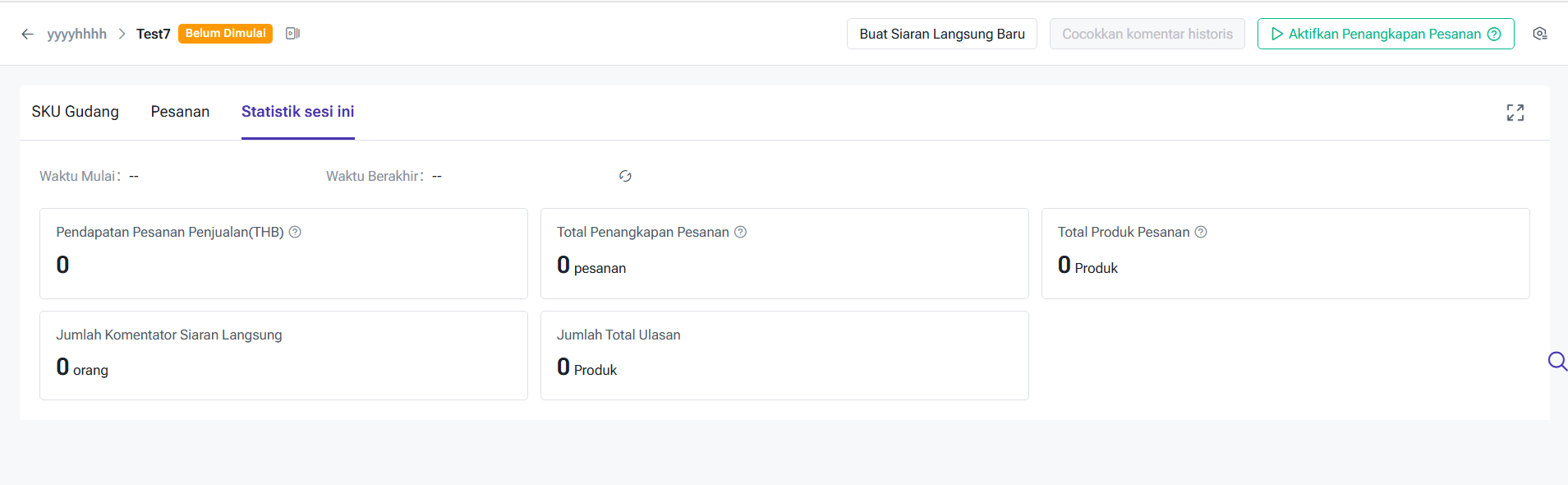This screenshot has width=1568, height=485.
Task: Open help for Total Penangkapan Pesanan
Action: (x=740, y=232)
